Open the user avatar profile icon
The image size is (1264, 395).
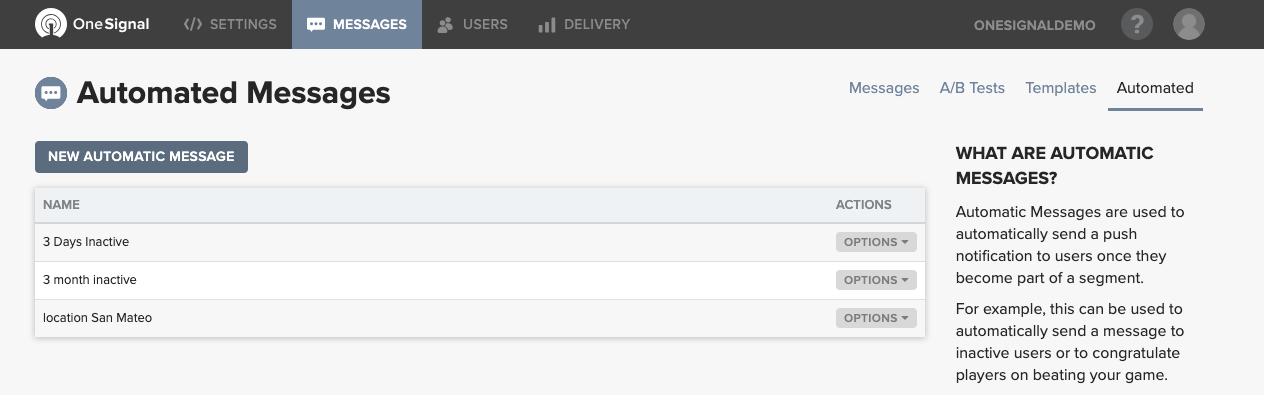point(1189,24)
